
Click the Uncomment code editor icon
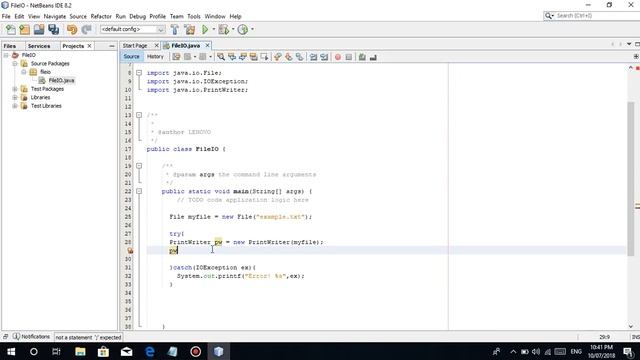(373, 57)
